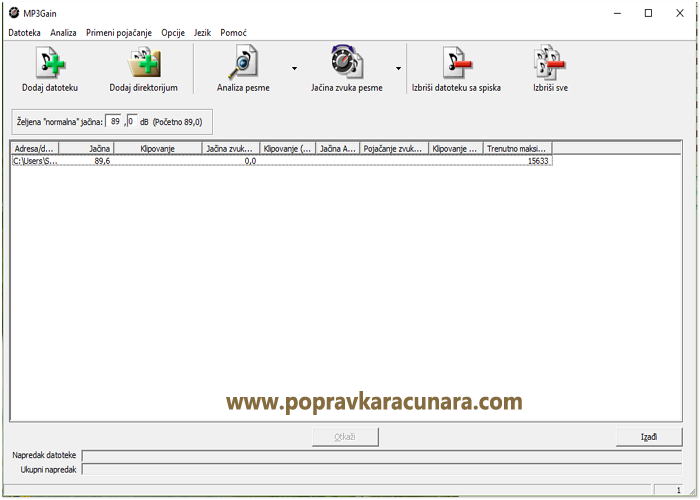Click the Izađi button
Screen dimensions: 700x500
pyautogui.click(x=649, y=437)
